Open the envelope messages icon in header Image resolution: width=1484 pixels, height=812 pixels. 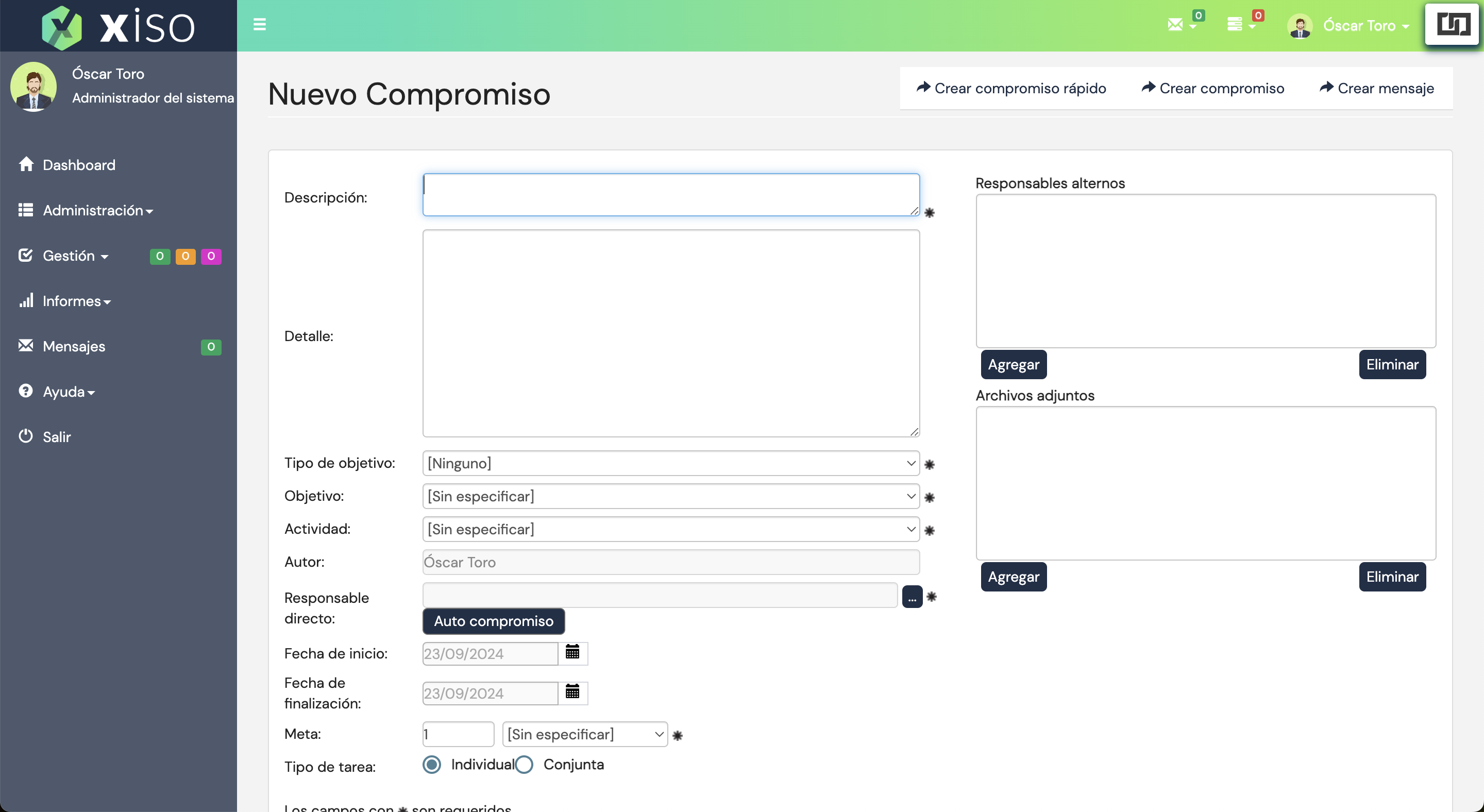(x=1175, y=24)
